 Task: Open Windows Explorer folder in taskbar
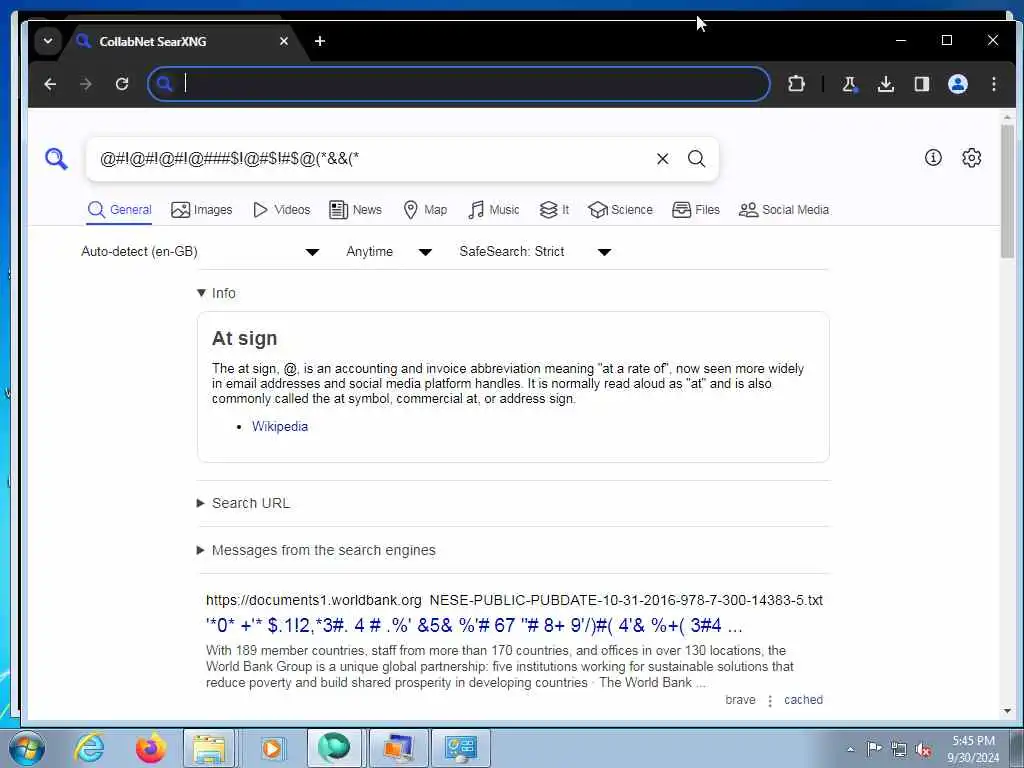click(x=209, y=748)
